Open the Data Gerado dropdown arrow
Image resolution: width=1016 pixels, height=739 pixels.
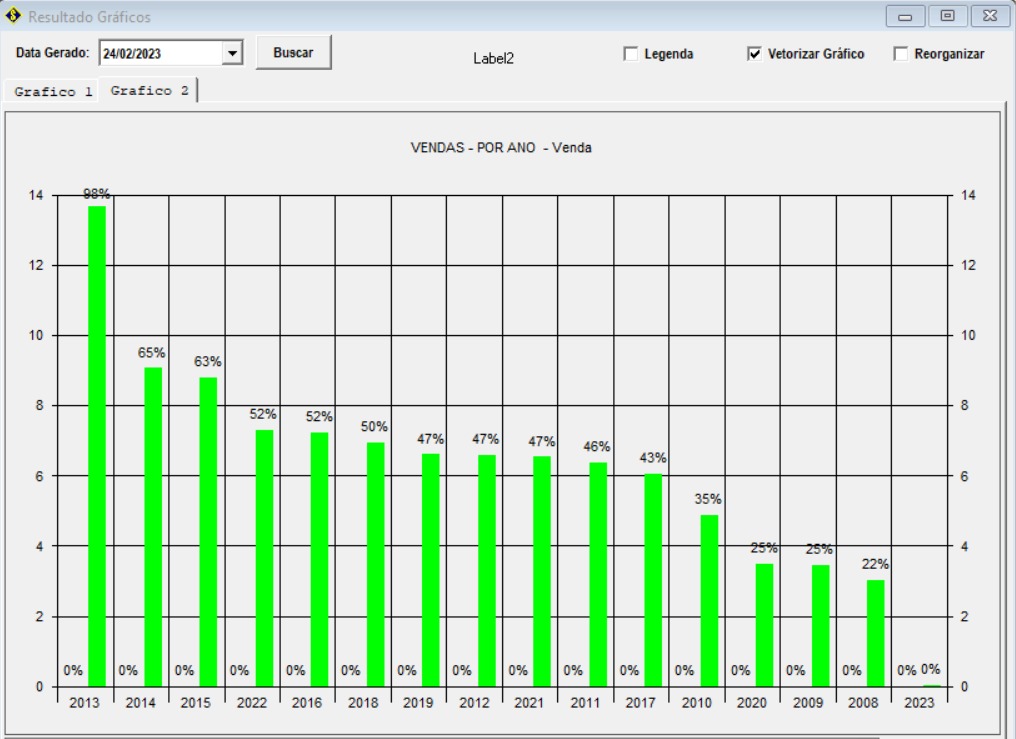tap(233, 54)
